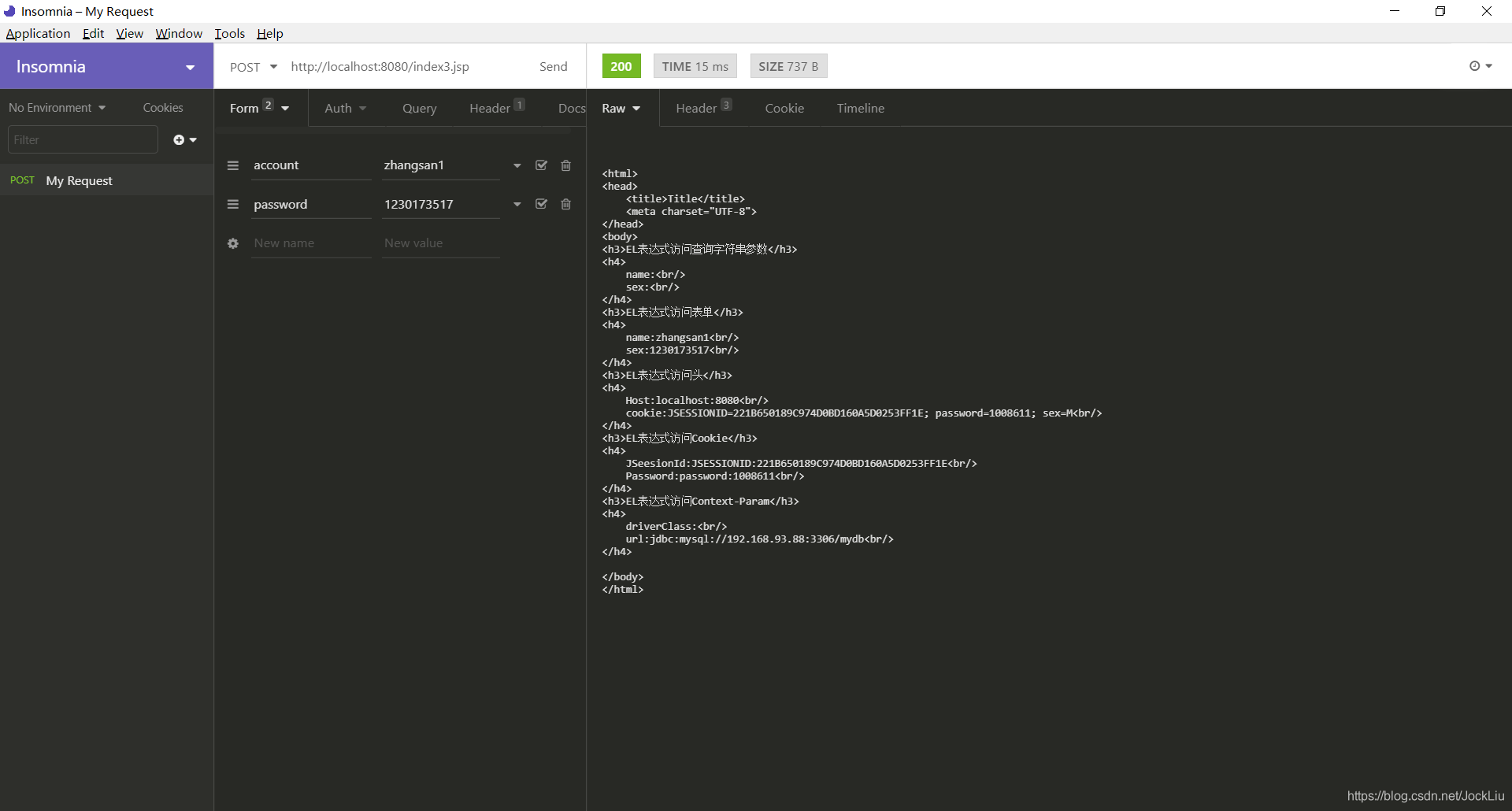Click the request URL field
The height and width of the screenshot is (811, 1512).
pos(406,67)
